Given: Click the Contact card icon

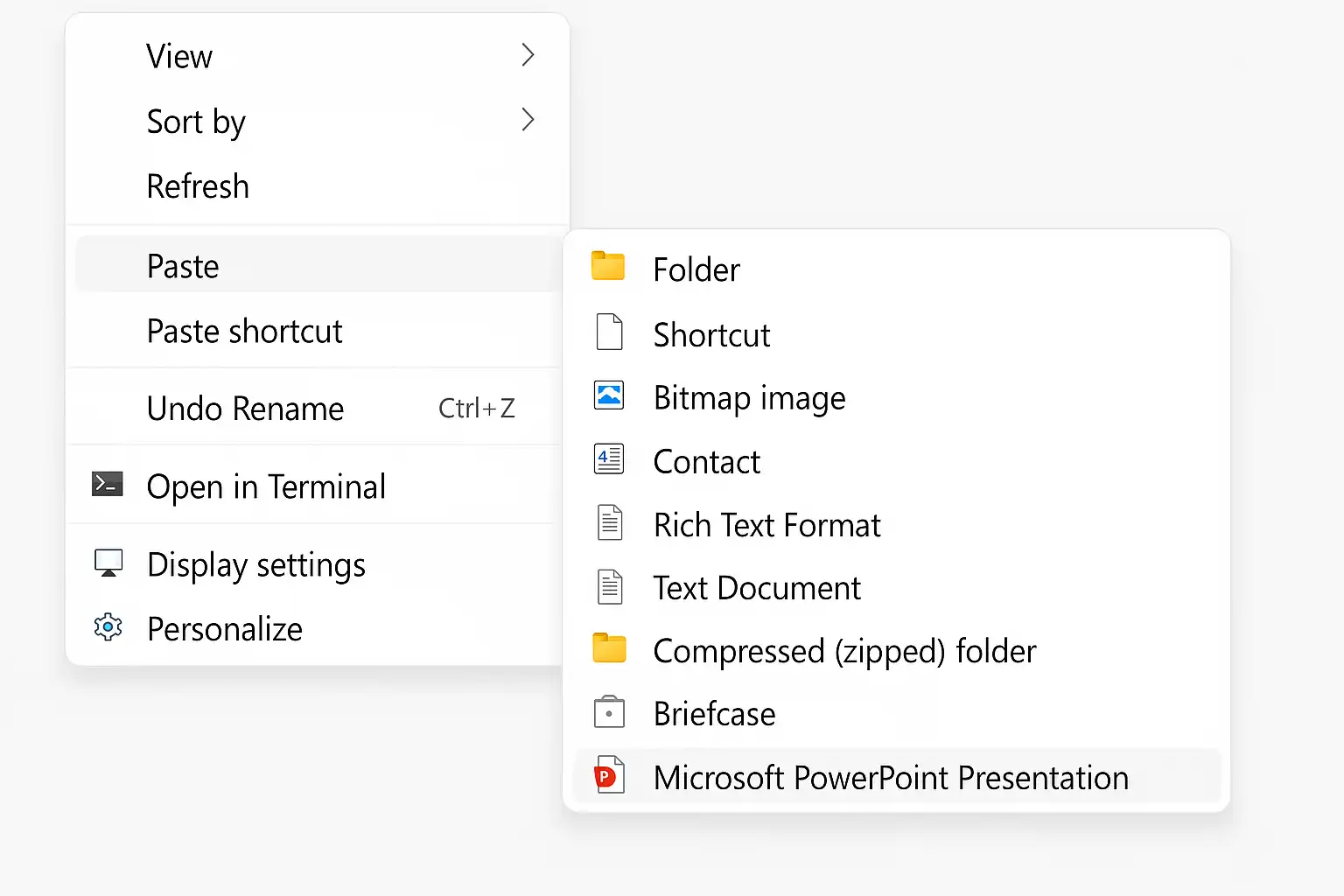Looking at the screenshot, I should [x=609, y=458].
